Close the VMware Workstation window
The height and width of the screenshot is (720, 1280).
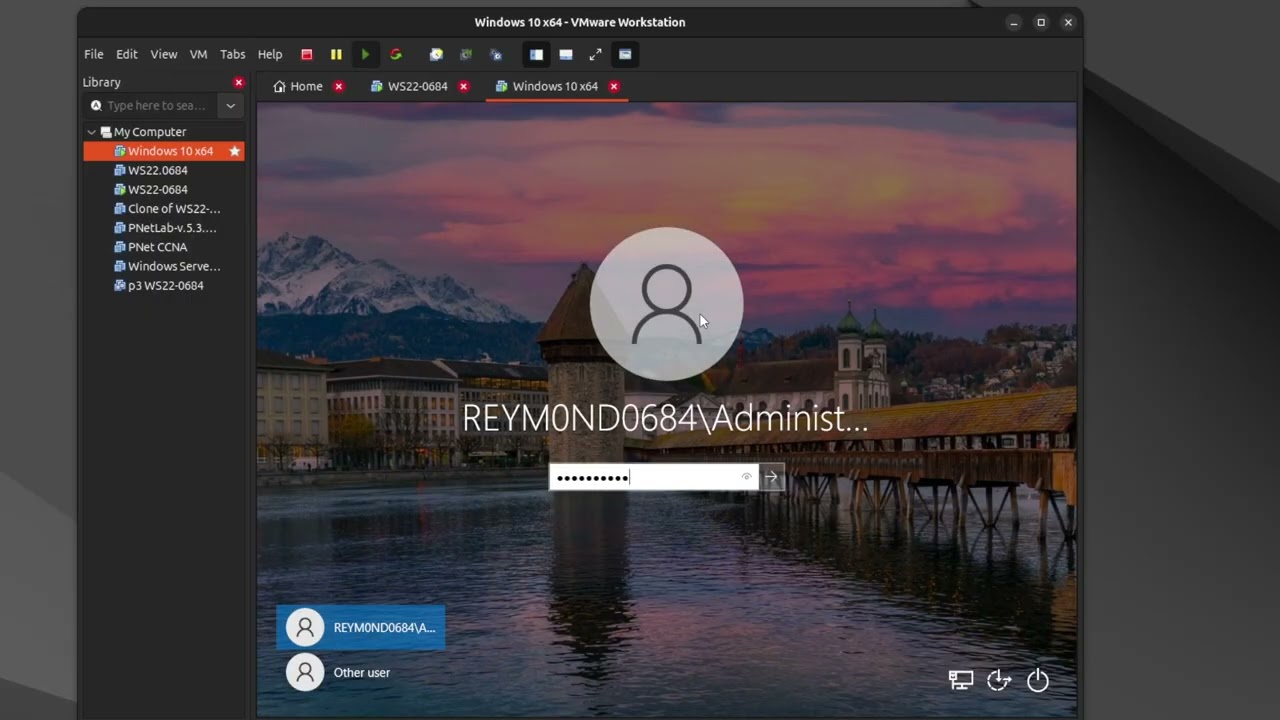(x=1068, y=22)
